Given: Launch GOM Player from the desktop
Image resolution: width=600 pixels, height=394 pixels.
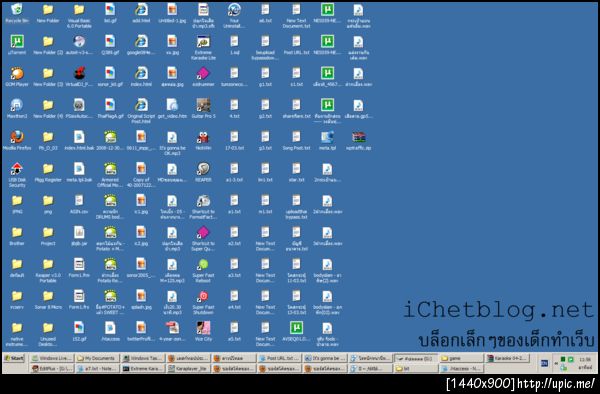Looking at the screenshot, I should pyautogui.click(x=17, y=77).
